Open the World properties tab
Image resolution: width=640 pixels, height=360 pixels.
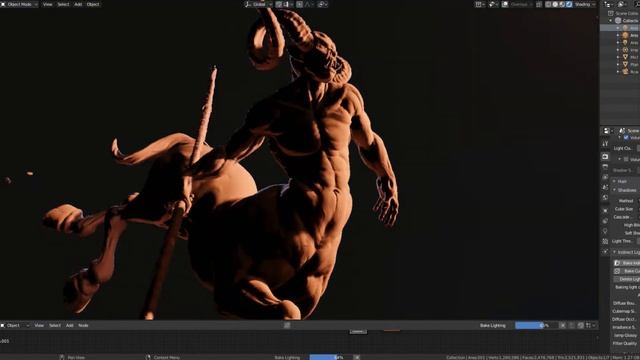point(605,198)
